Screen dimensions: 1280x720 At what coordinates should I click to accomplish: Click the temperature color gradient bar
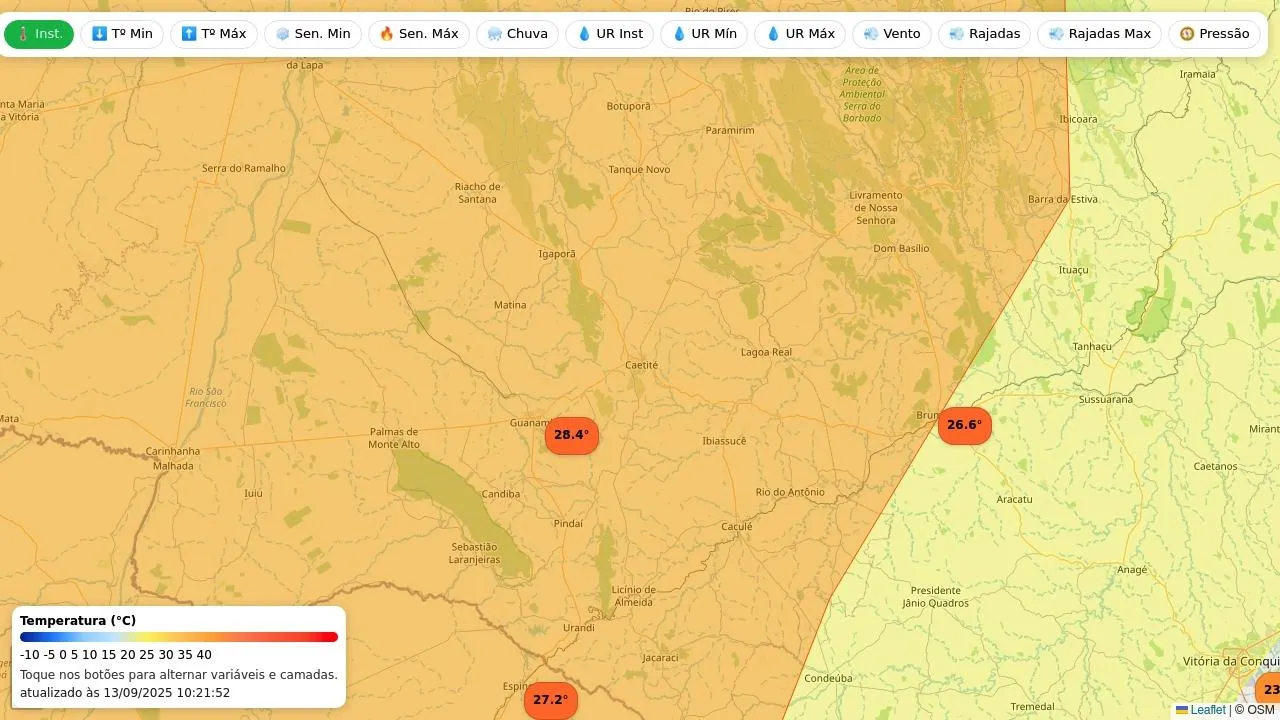coord(179,637)
